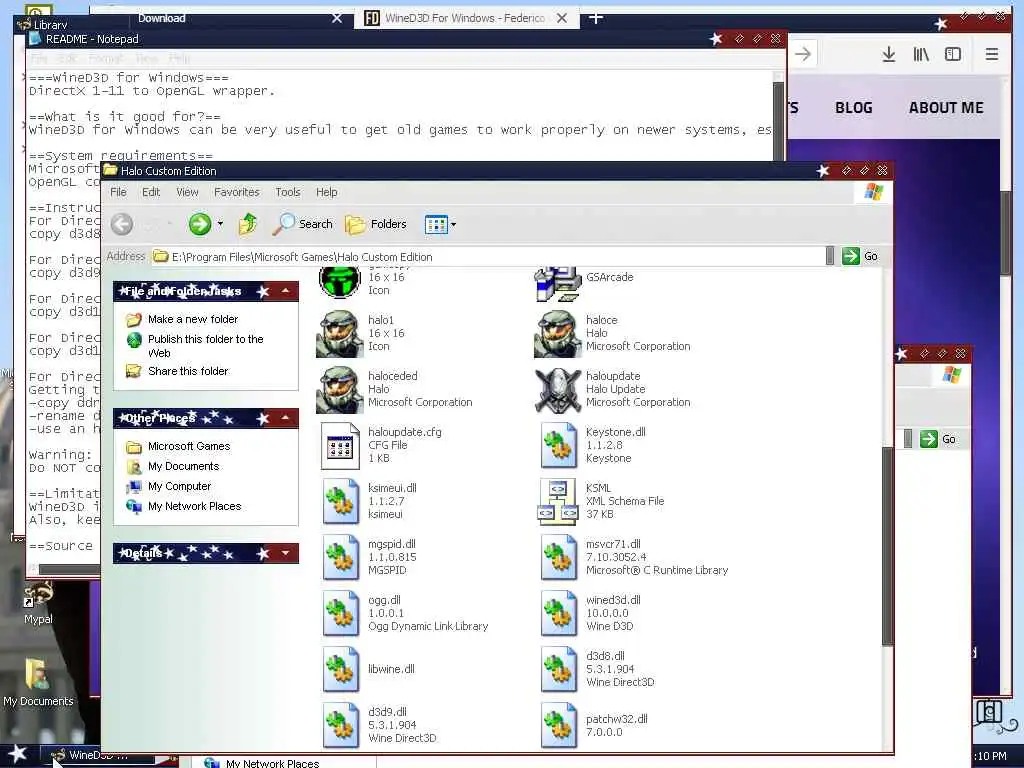Go to Microsoft Games folder link
The image size is (1024, 768).
pyautogui.click(x=189, y=446)
